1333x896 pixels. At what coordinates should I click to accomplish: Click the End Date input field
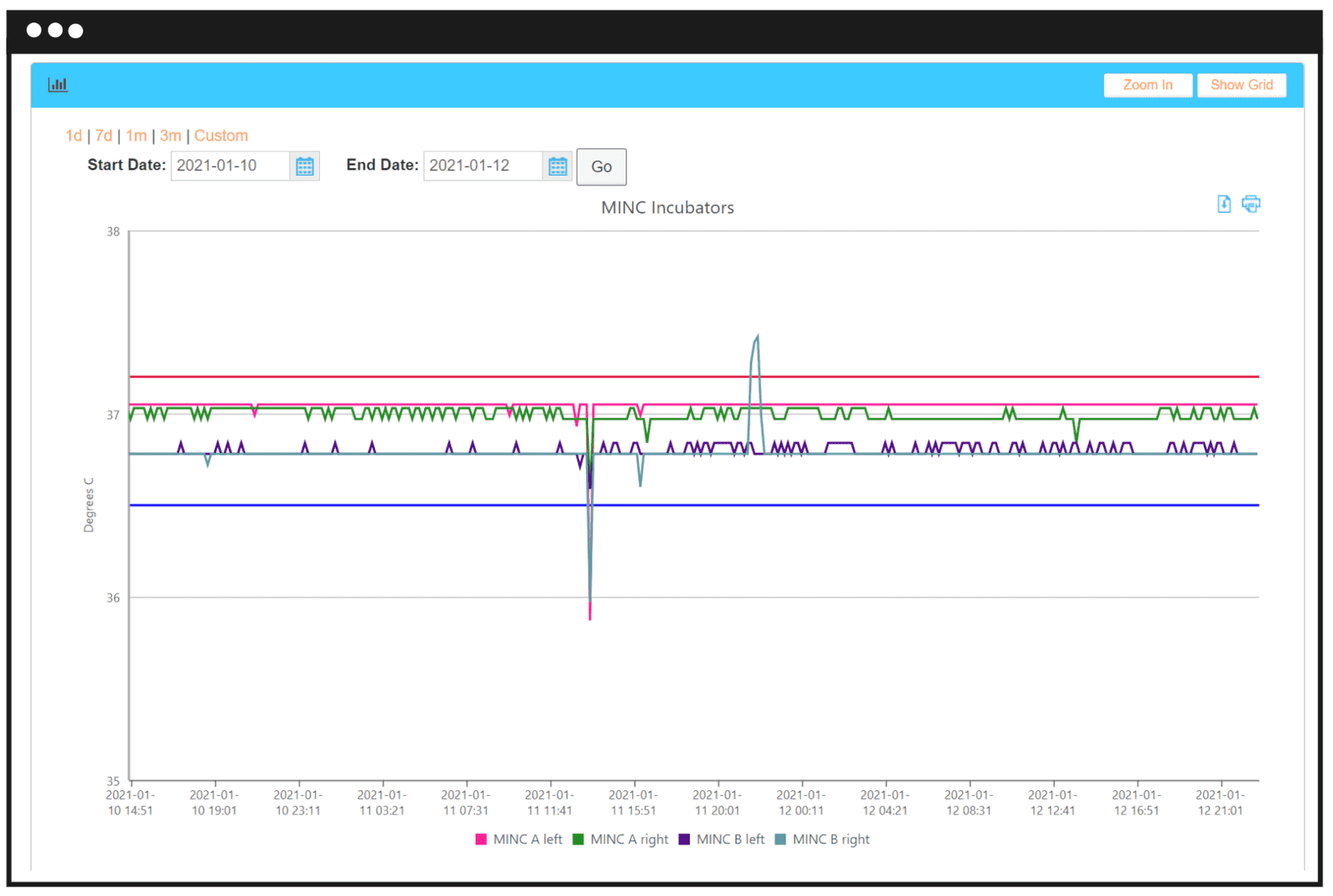pyautogui.click(x=482, y=166)
